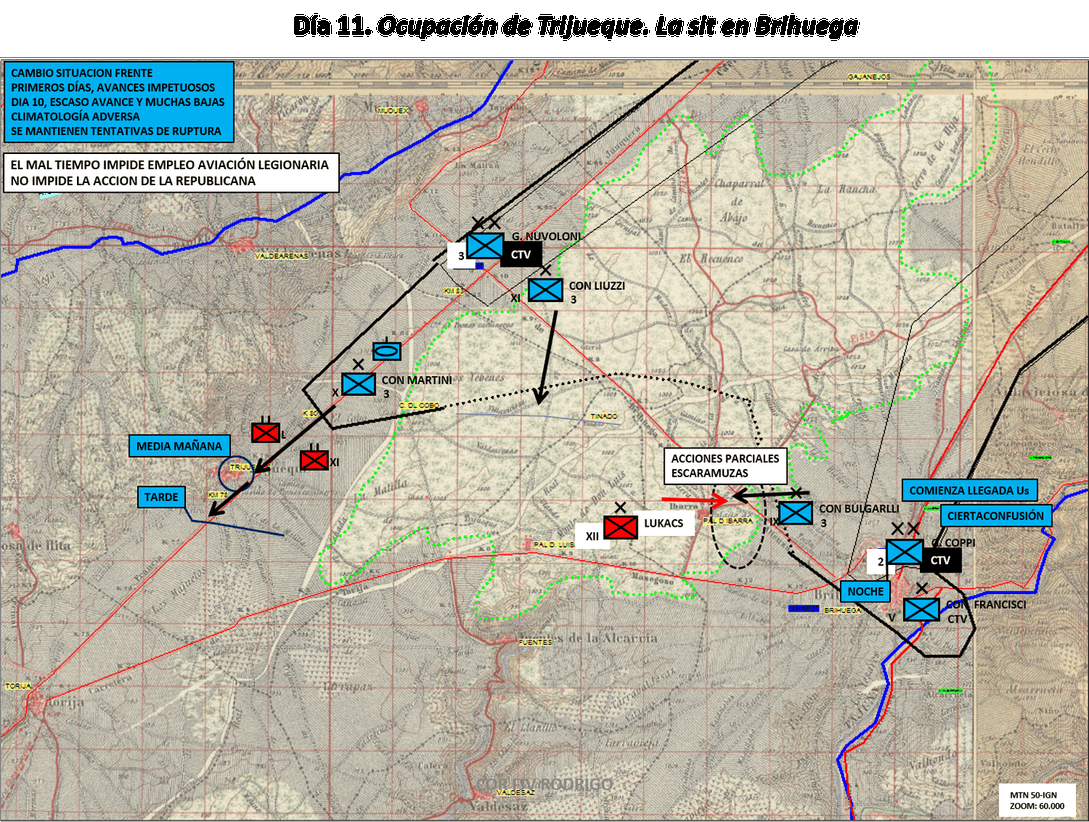Screen dimensions: 1089x822
Task: Click the Con Martini blue infantry unit symbol
Action: (358, 384)
